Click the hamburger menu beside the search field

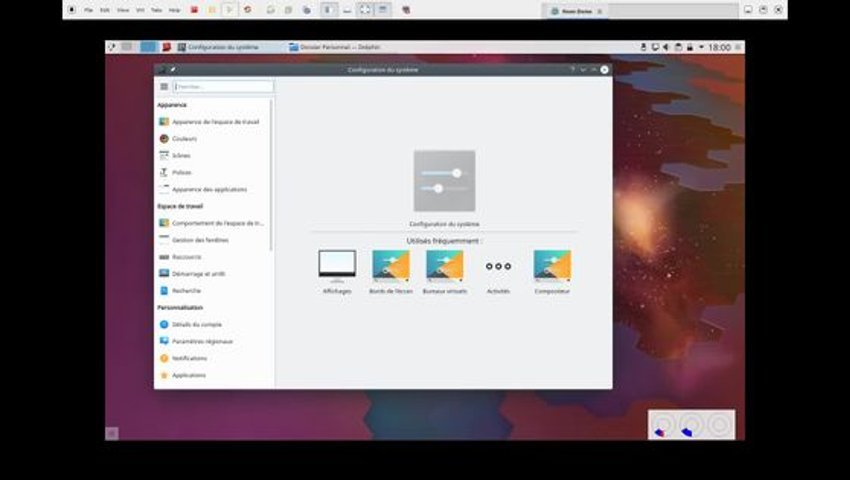pyautogui.click(x=164, y=86)
